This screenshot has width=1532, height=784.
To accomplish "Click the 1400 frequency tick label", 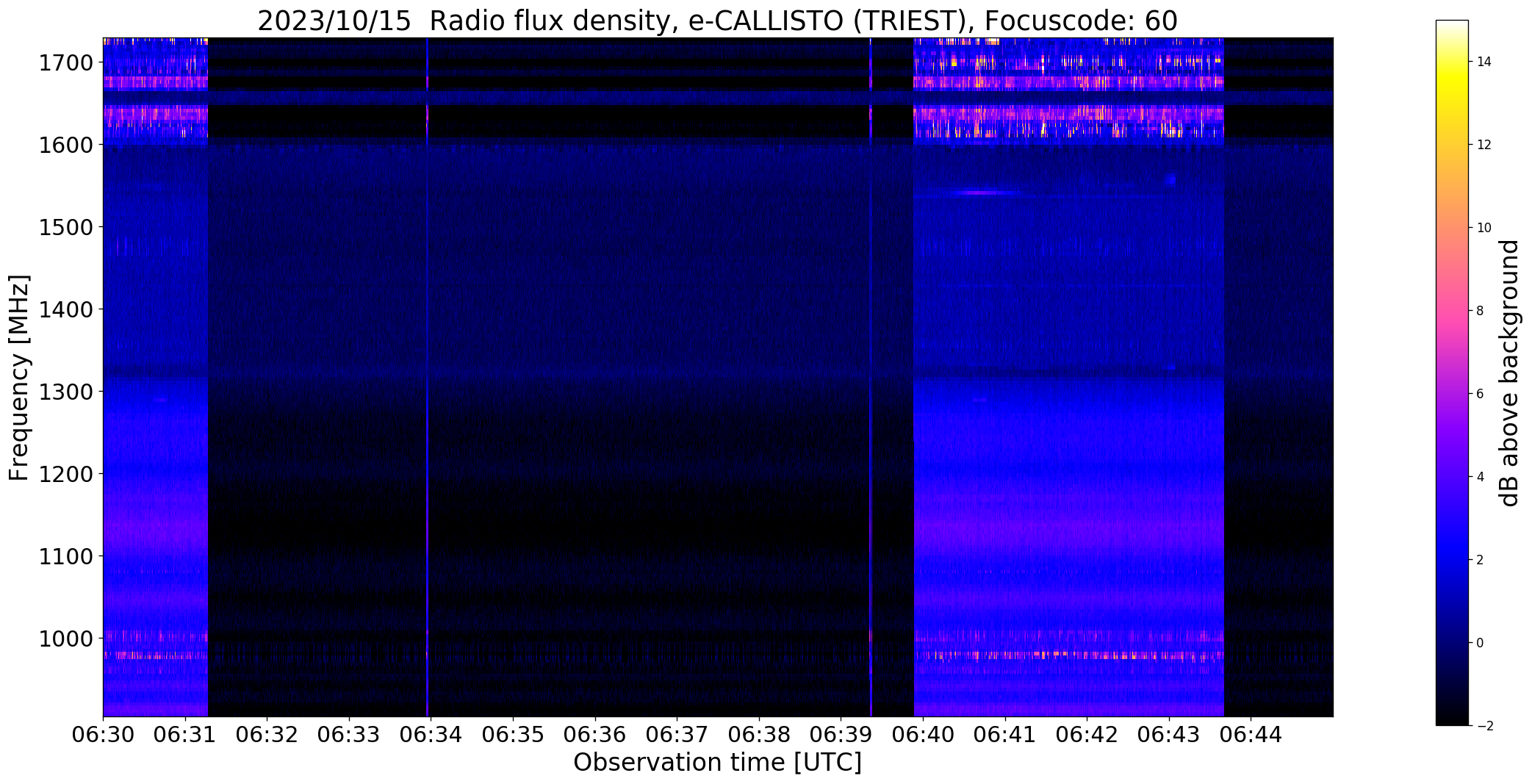I will (65, 309).
